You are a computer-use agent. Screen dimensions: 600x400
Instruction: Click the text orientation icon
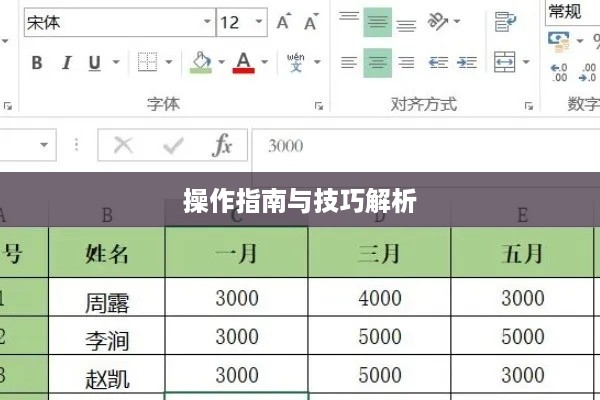[438, 21]
